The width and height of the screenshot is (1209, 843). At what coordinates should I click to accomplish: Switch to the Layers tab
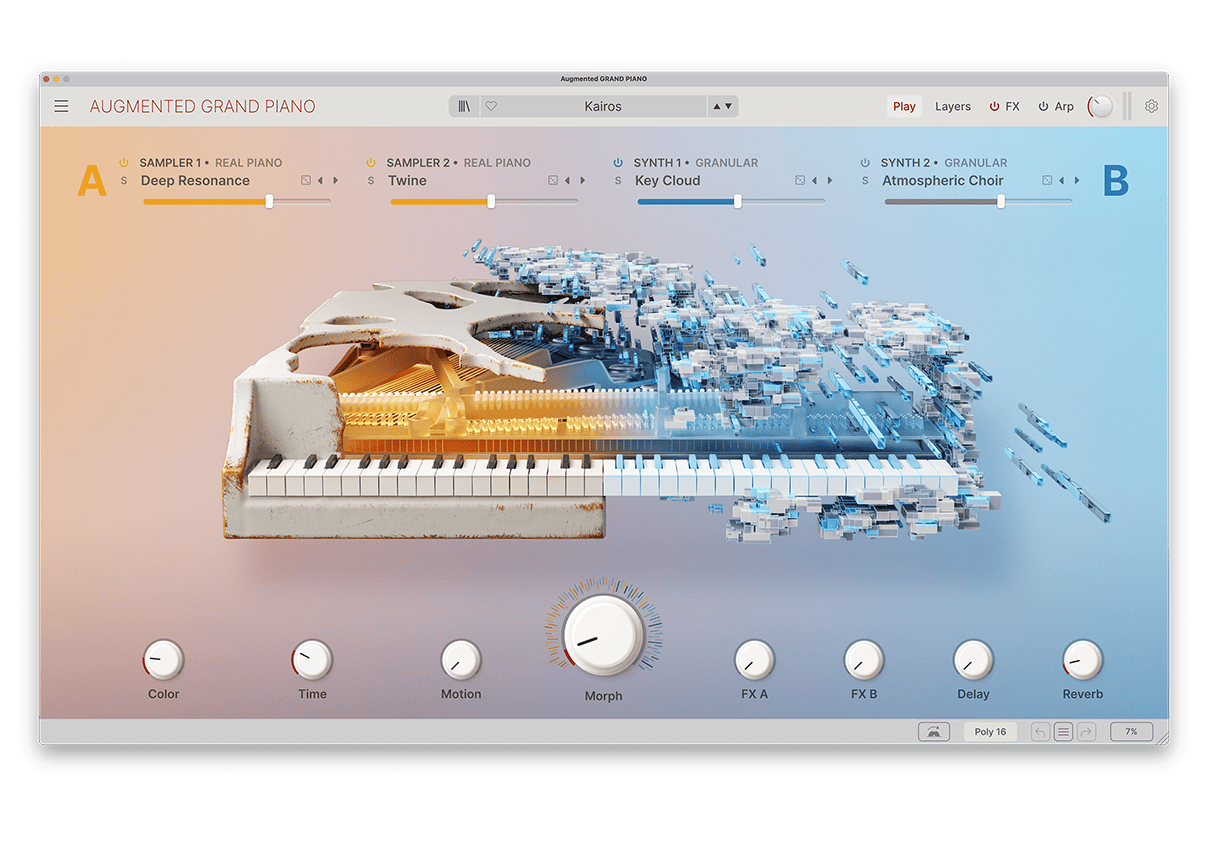click(x=952, y=106)
